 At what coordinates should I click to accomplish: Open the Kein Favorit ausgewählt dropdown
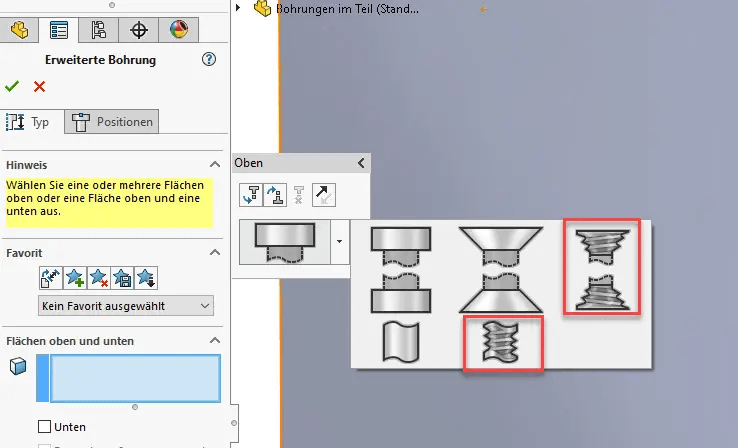pos(126,305)
